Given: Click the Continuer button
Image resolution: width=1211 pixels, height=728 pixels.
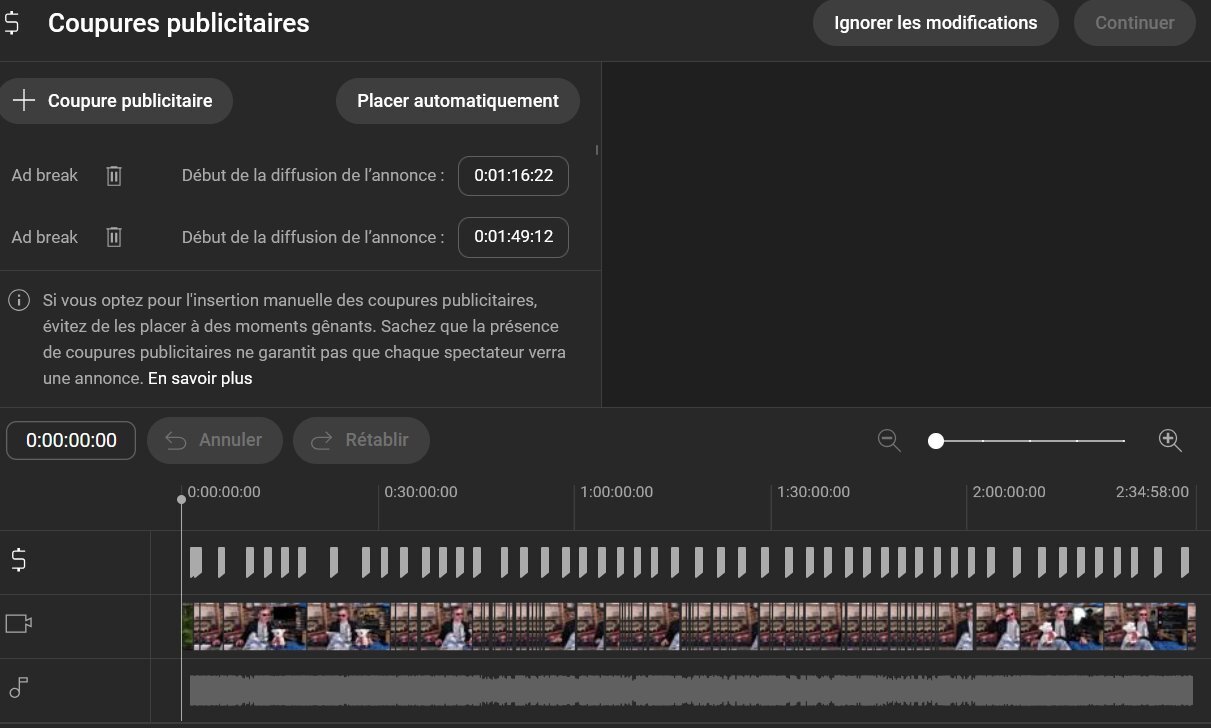Looking at the screenshot, I should [x=1135, y=23].
